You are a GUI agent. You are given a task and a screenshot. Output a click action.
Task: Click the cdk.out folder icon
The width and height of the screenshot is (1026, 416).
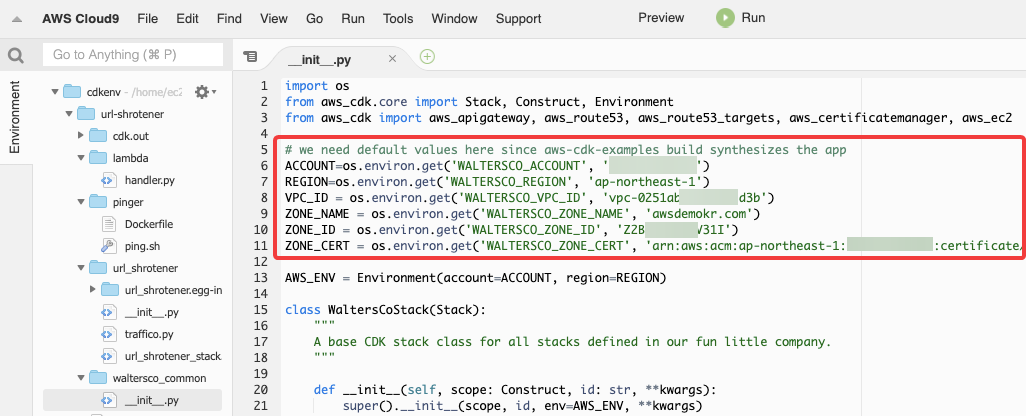click(97, 136)
